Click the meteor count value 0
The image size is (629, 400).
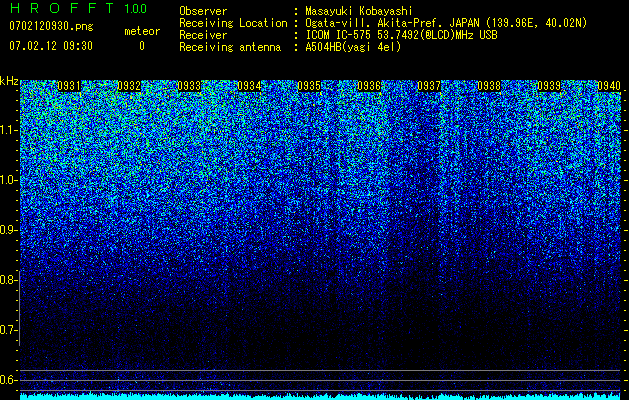pyautogui.click(x=142, y=46)
